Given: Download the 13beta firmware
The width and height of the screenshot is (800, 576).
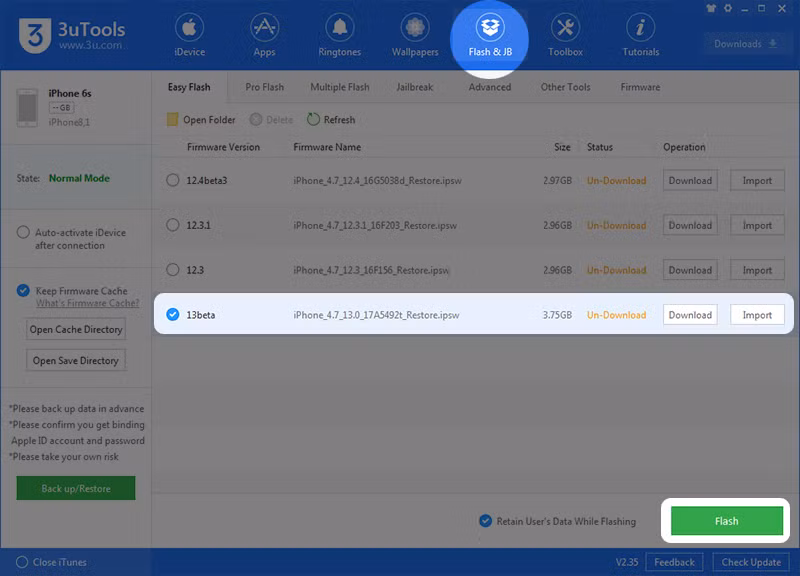Looking at the screenshot, I should tap(690, 315).
